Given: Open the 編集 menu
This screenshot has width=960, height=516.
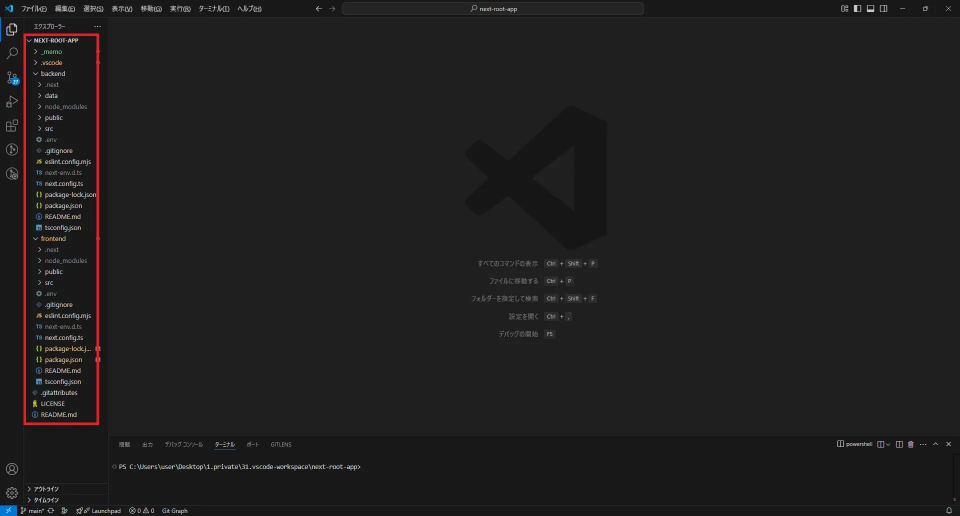Looking at the screenshot, I should point(65,9).
